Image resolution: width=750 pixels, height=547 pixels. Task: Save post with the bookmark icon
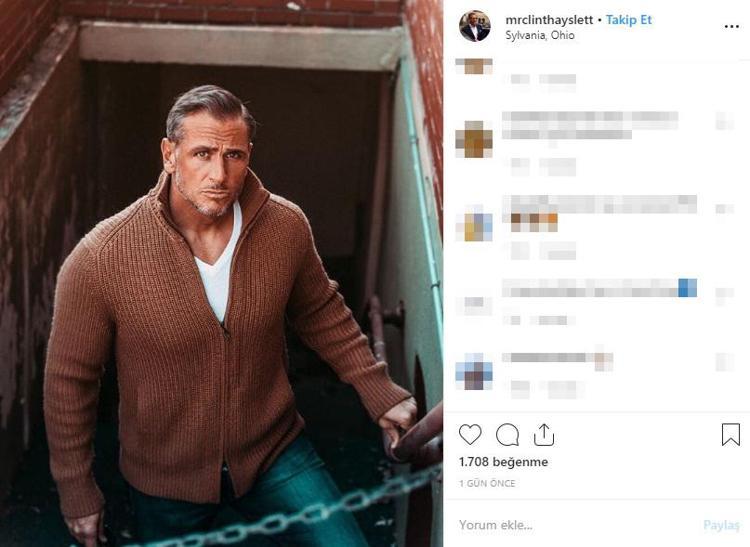[x=731, y=434]
